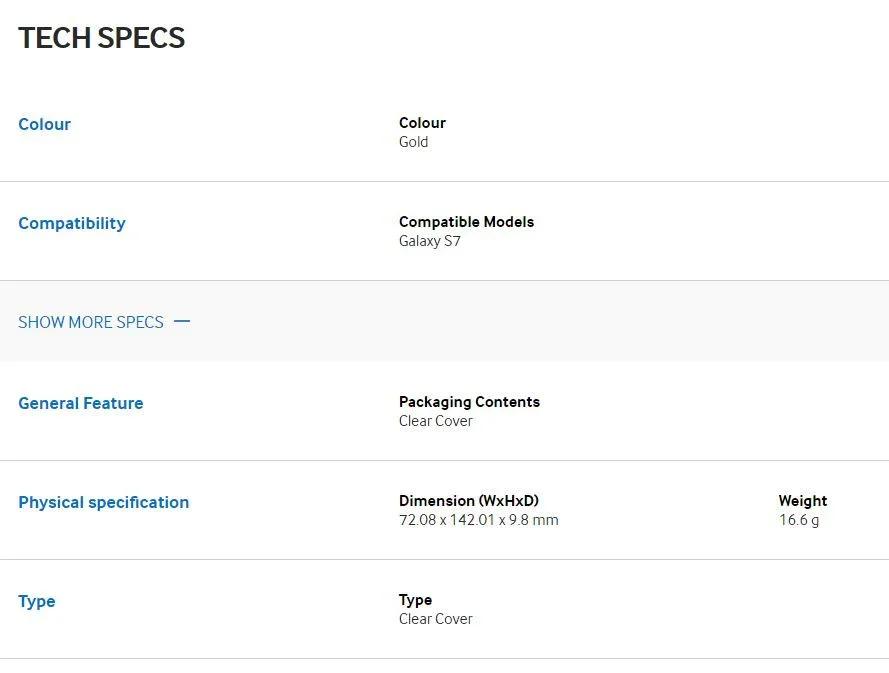Select the General Feature category label

80,403
